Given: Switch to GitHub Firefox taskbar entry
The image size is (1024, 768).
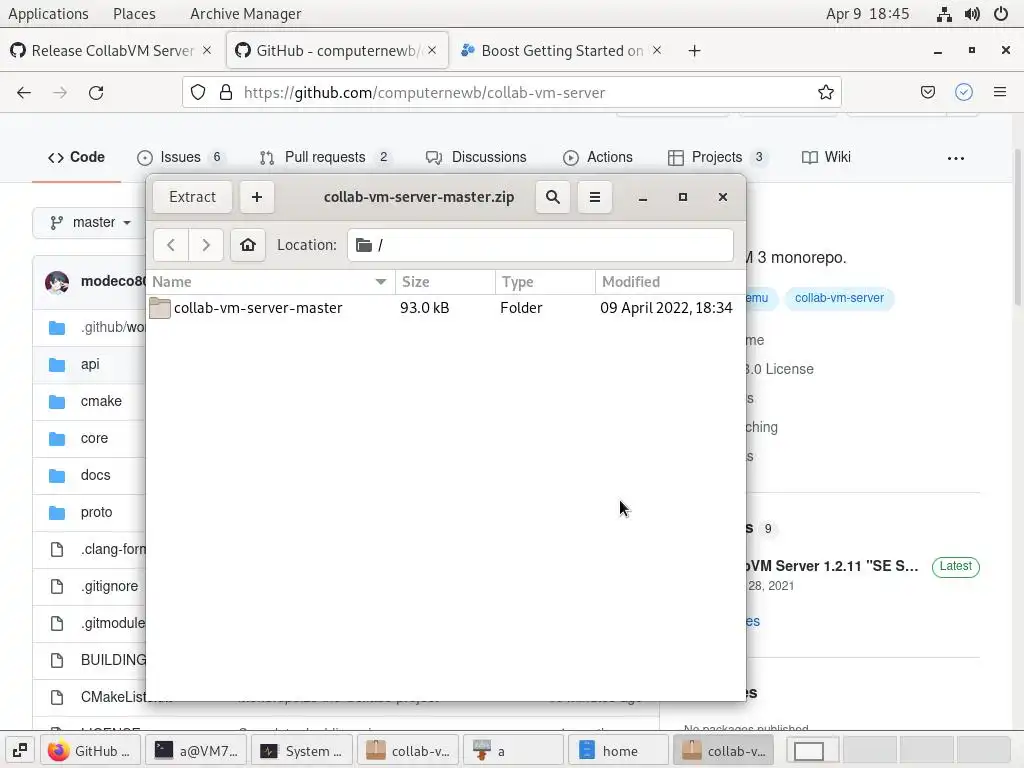Looking at the screenshot, I should click(x=90, y=751).
